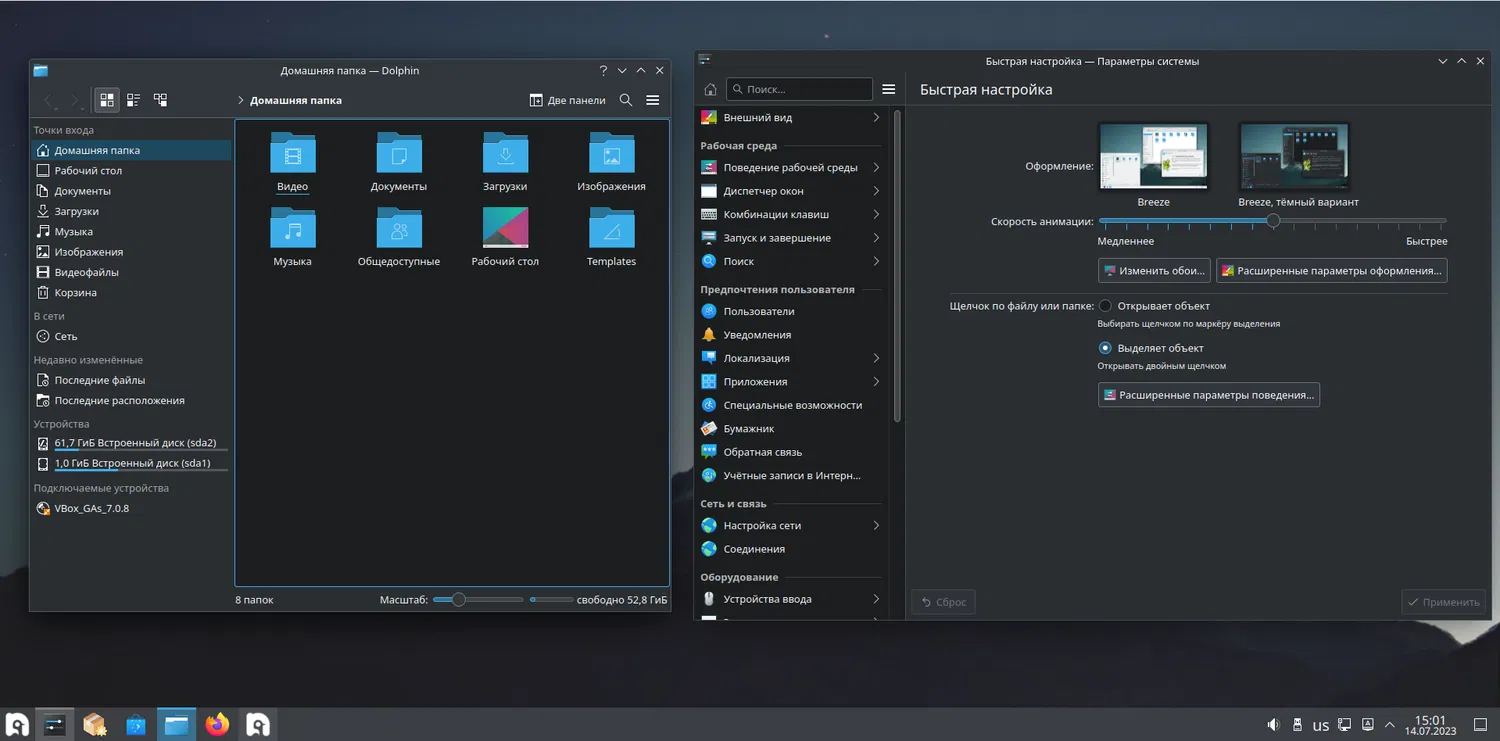Switch Dolphin to icons view mode
This screenshot has width=1500, height=741.
click(x=107, y=100)
